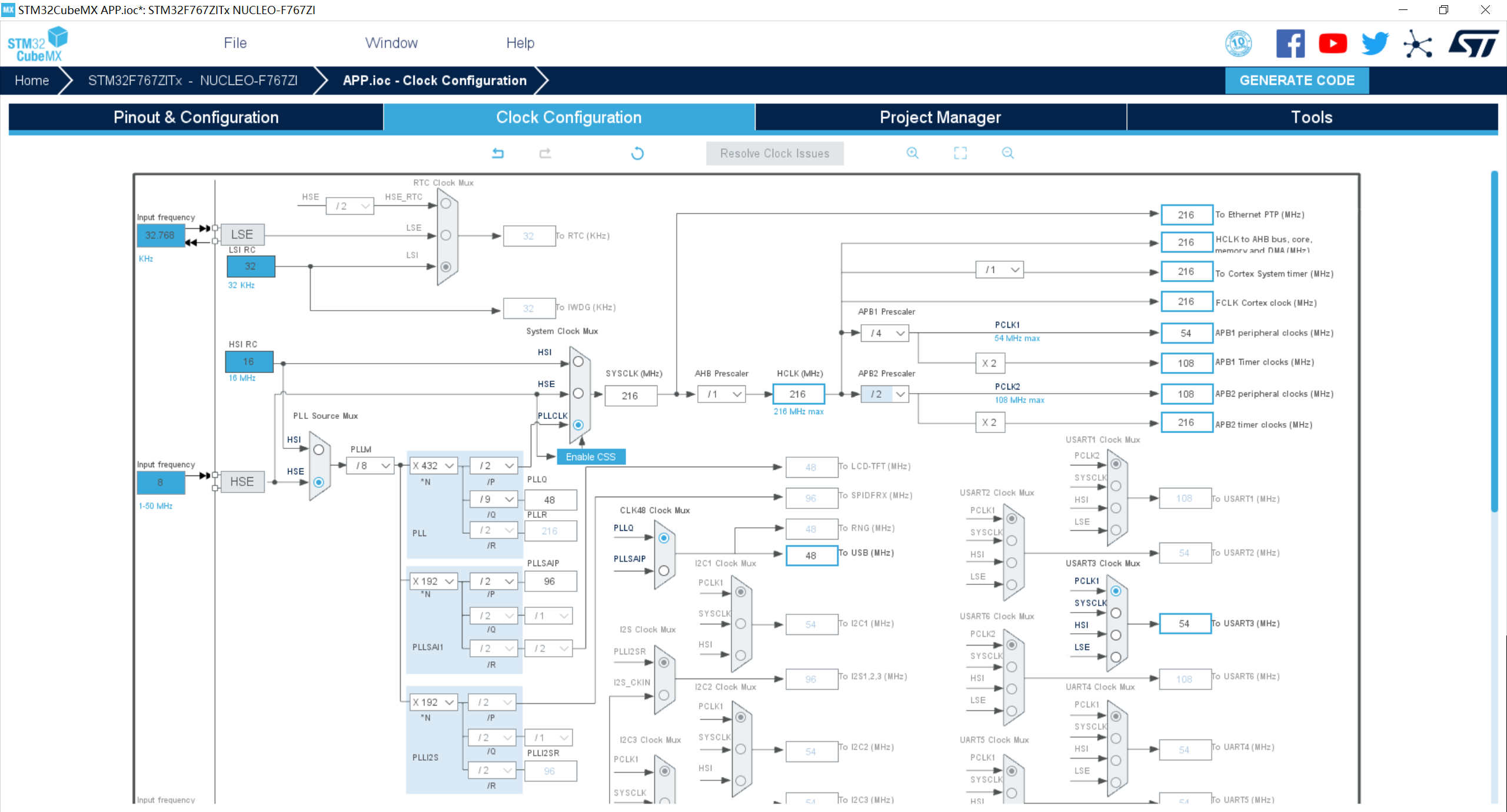Click the Resolve Clock Issues button
Image resolution: width=1507 pixels, height=812 pixels.
[x=774, y=153]
